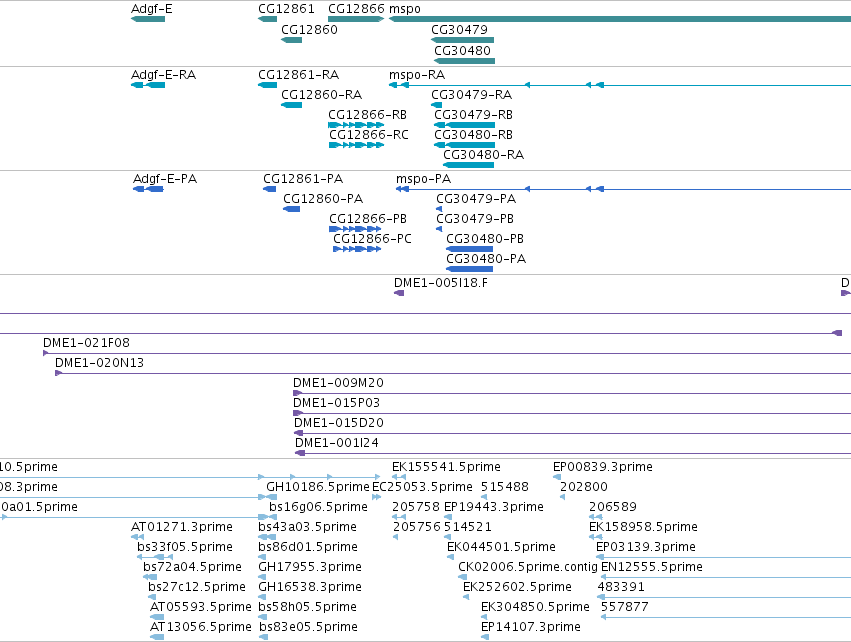Click the 483391 EST label
Viewport: 851px width, 642px height.
click(x=621, y=587)
